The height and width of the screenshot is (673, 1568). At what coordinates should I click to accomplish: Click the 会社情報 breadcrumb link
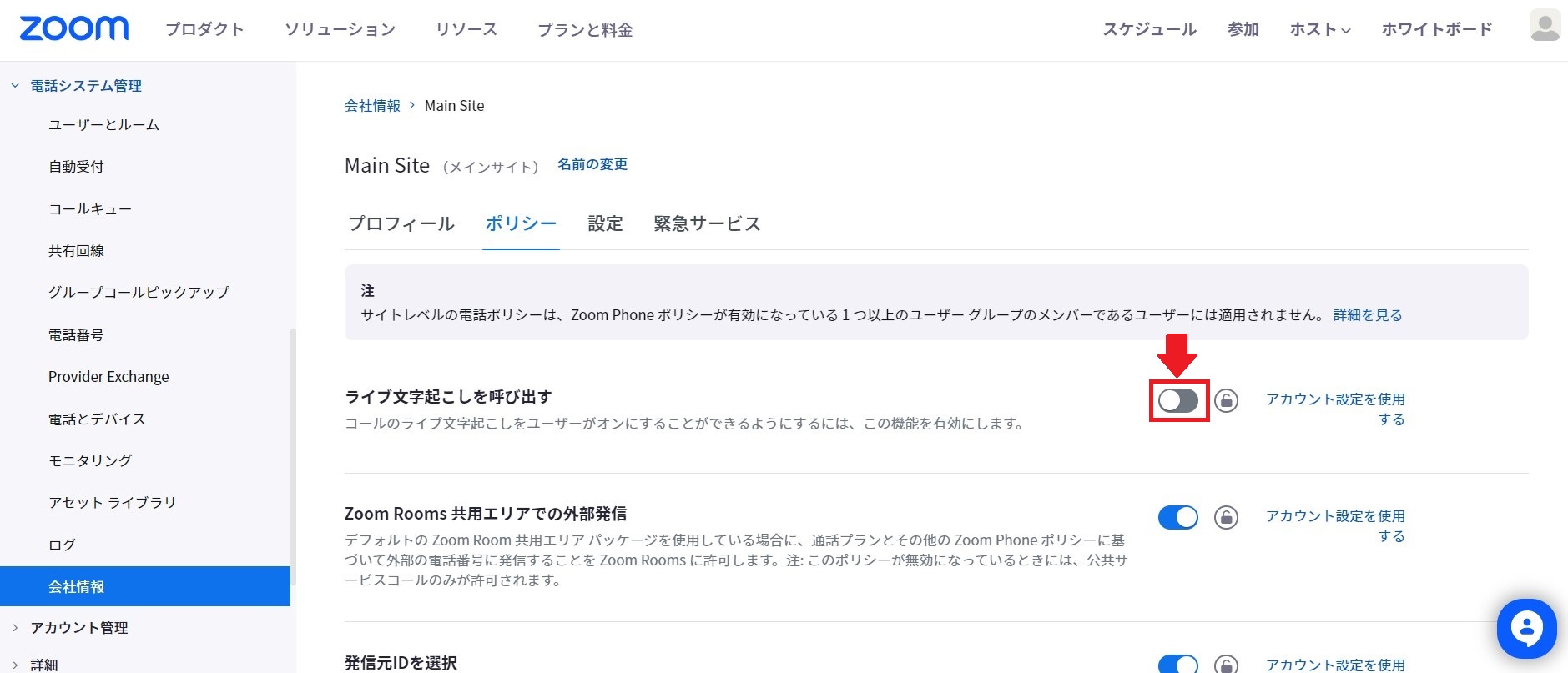tap(372, 106)
